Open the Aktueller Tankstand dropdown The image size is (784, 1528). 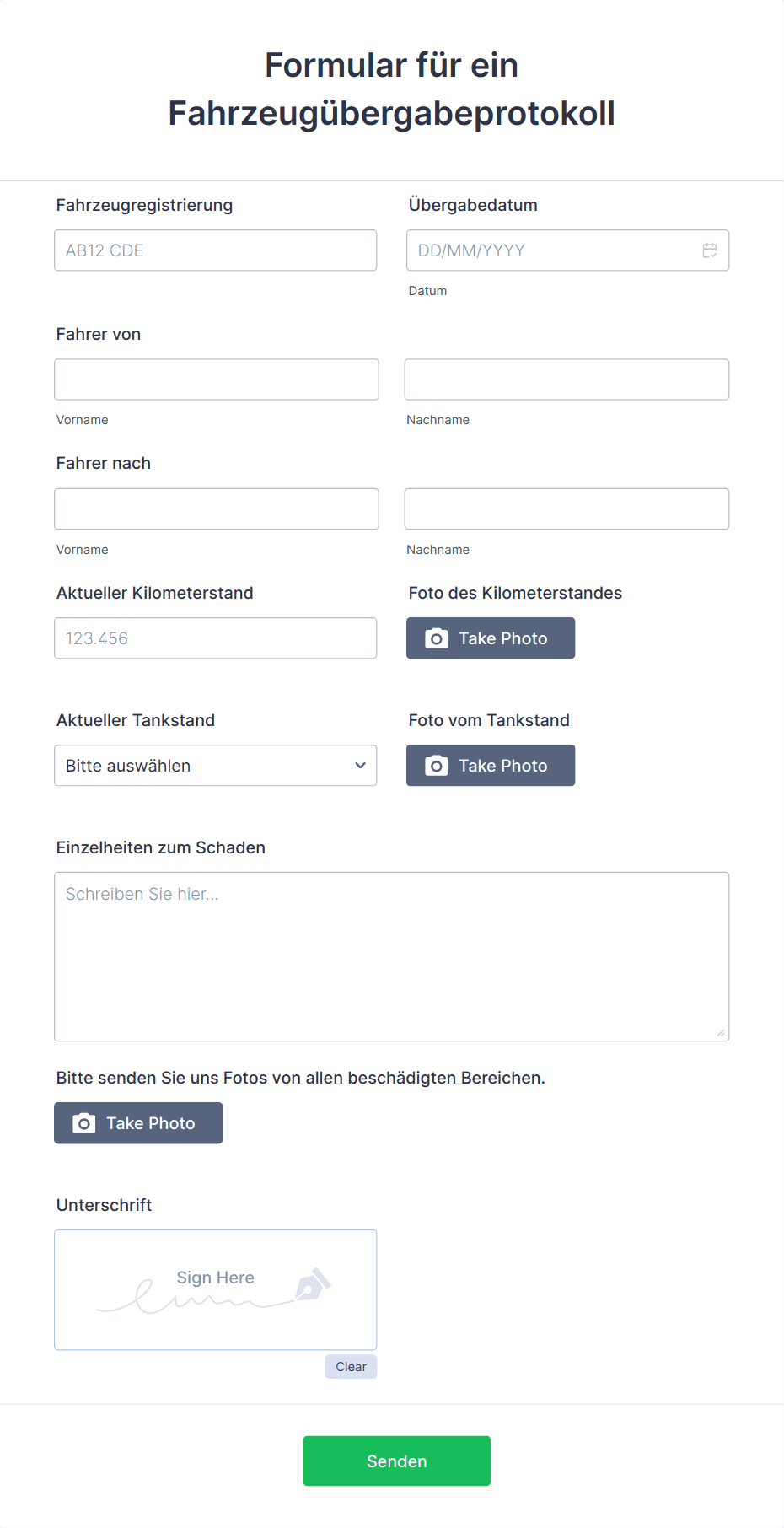point(216,766)
